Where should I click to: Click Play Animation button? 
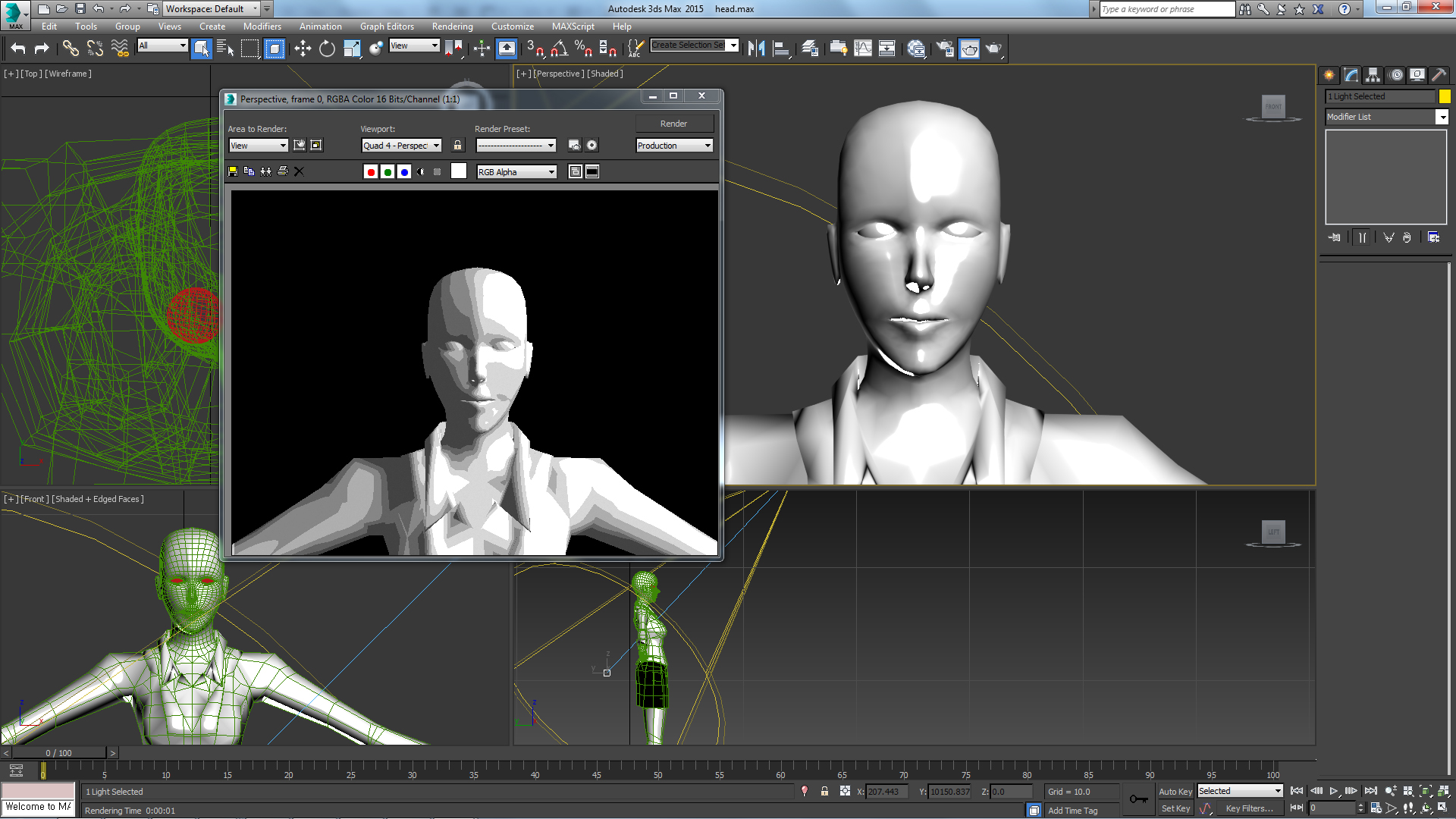[x=1334, y=791]
